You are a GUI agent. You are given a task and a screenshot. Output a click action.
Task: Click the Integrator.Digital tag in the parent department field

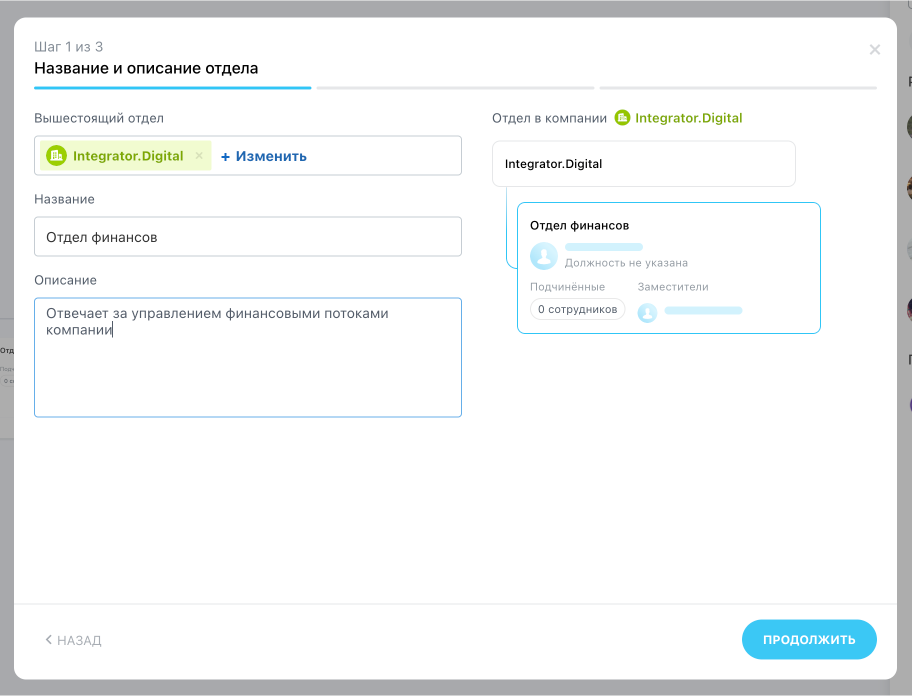pyautogui.click(x=128, y=156)
